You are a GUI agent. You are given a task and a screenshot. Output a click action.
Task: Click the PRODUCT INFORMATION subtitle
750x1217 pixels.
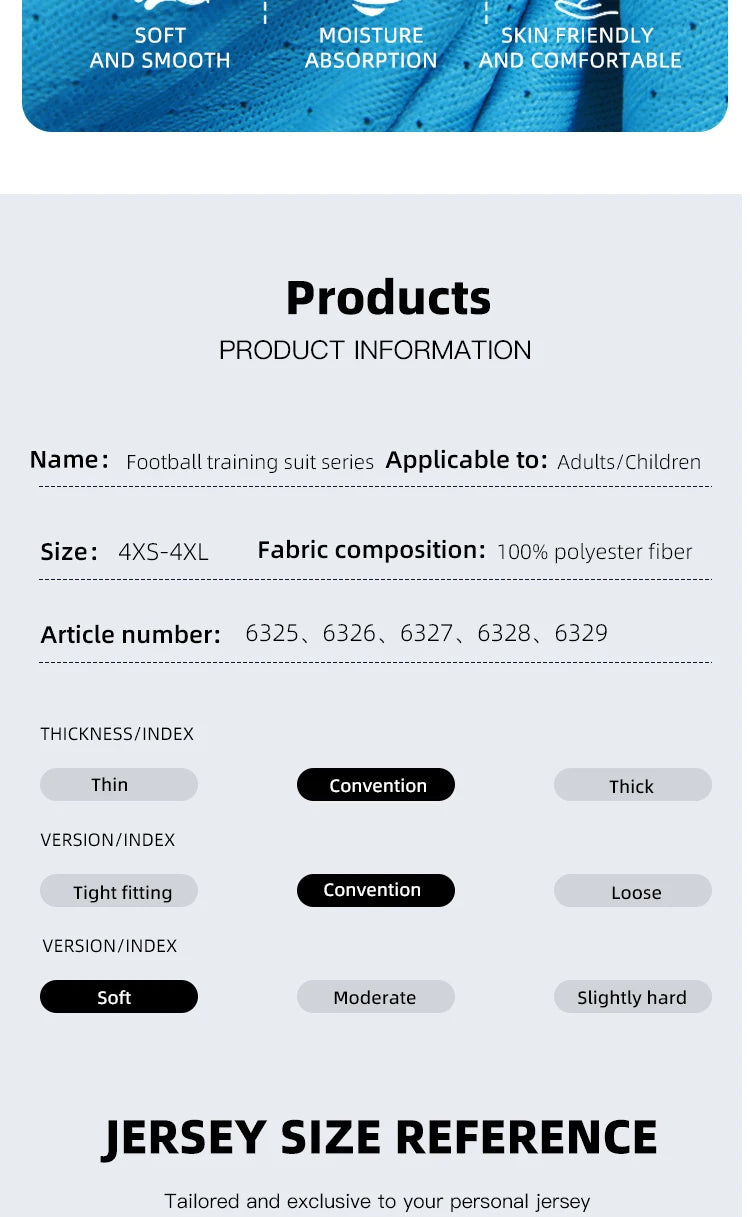pyautogui.click(x=375, y=350)
